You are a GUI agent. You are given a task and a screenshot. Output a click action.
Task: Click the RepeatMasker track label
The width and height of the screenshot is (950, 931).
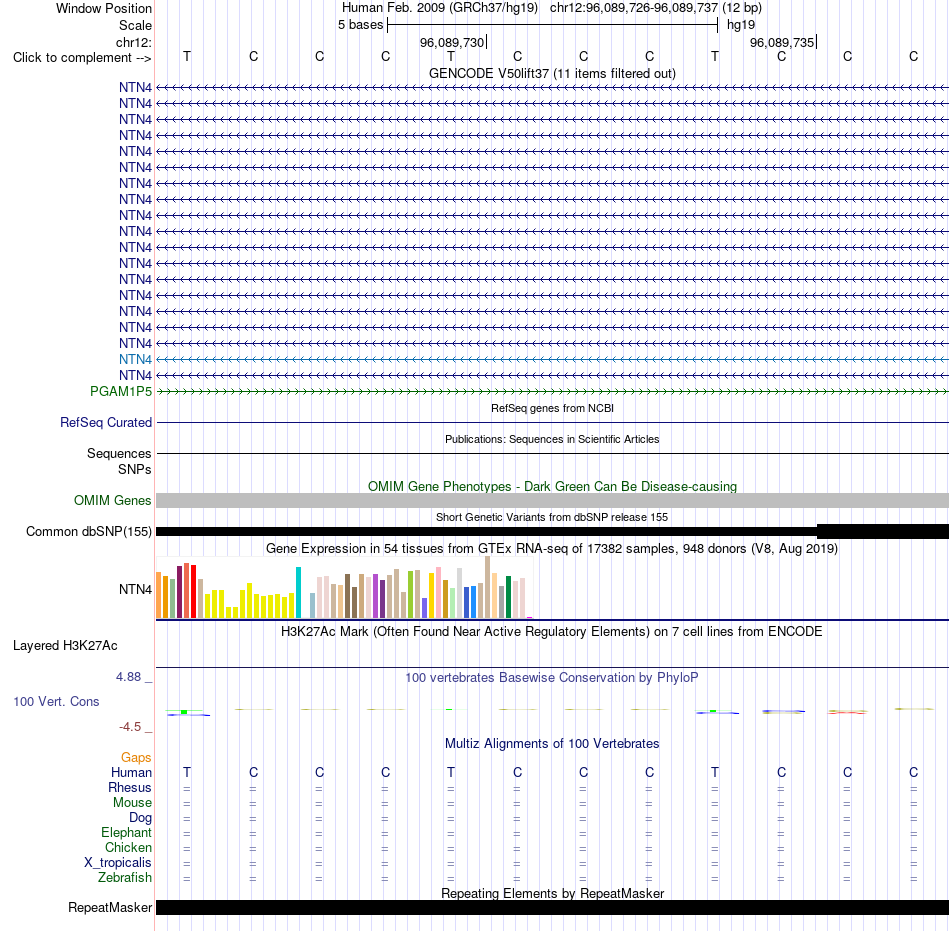click(x=110, y=907)
